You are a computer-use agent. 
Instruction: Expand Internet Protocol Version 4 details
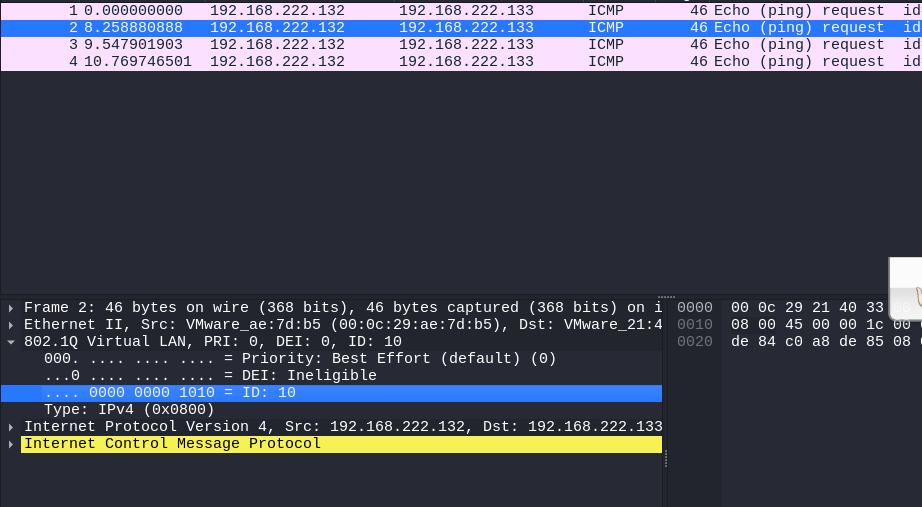[x=11, y=426]
